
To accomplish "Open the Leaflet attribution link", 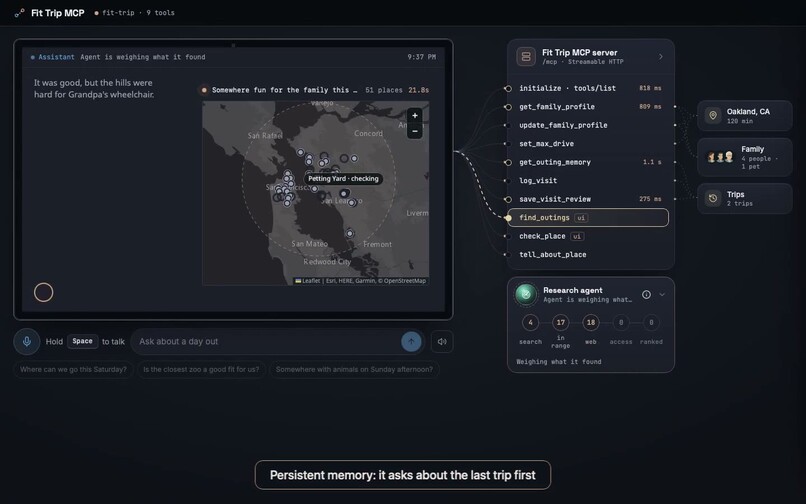I will click(x=308, y=281).
